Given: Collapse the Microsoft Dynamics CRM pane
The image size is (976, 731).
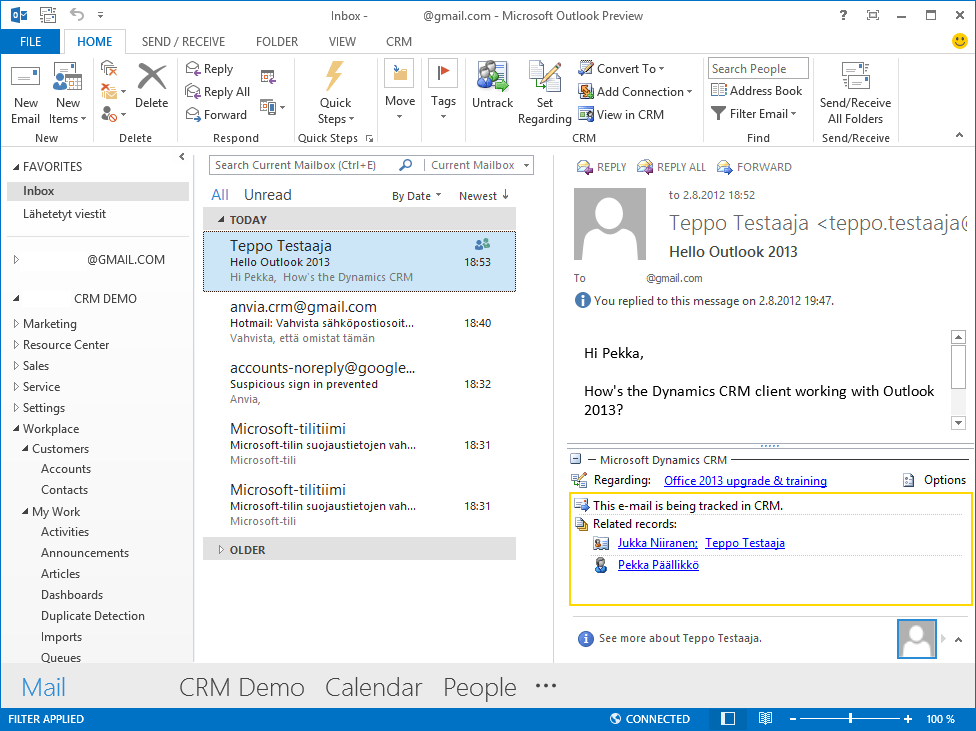Looking at the screenshot, I should click(576, 460).
